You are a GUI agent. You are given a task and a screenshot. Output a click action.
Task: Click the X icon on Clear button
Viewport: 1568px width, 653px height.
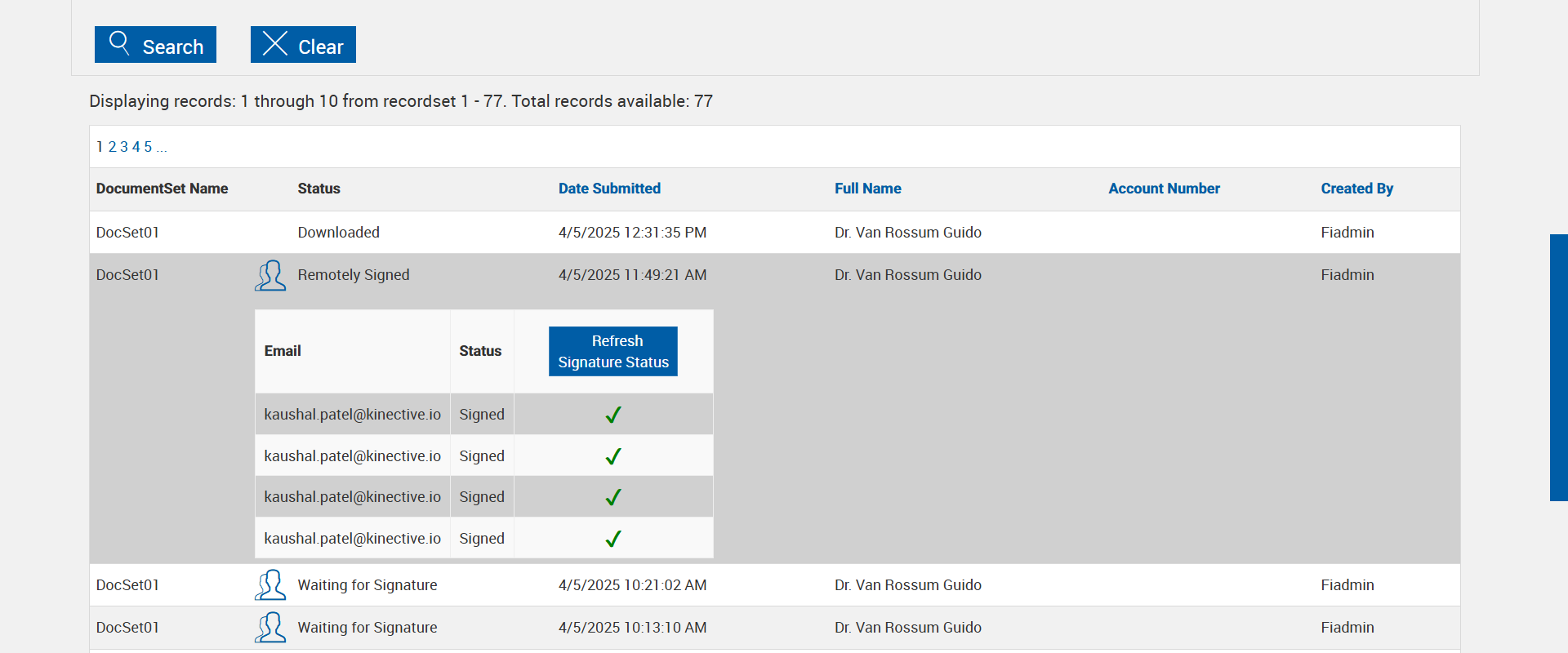(275, 43)
